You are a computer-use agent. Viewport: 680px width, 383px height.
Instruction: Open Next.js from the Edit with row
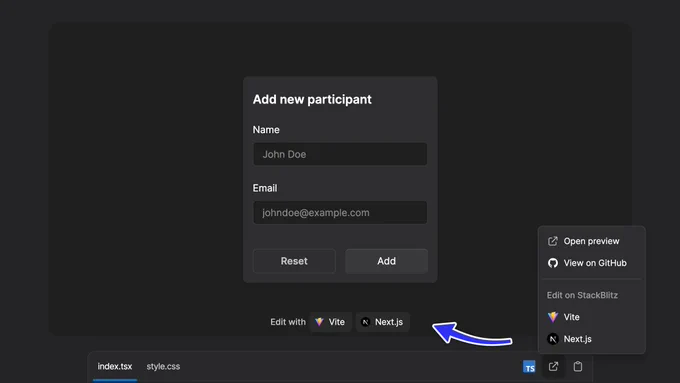click(x=382, y=322)
